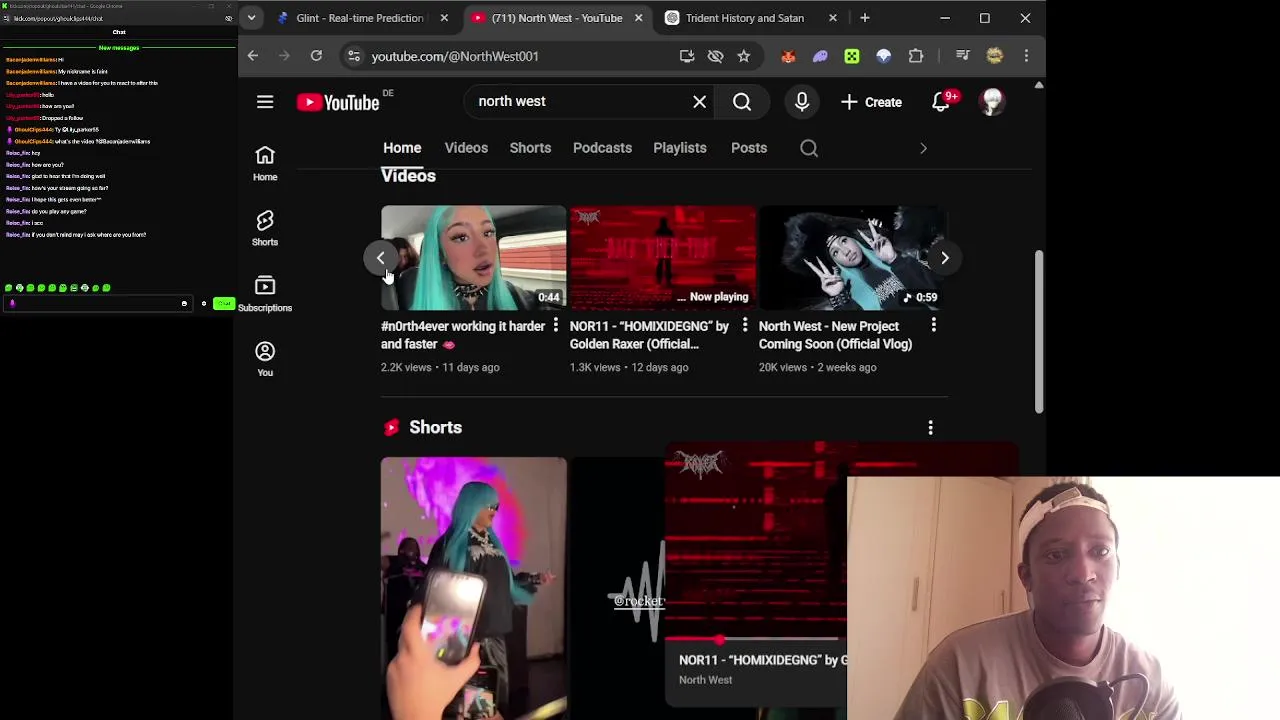The image size is (1280, 720).
Task: Switch to the channel Videos tab
Action: pos(466,148)
